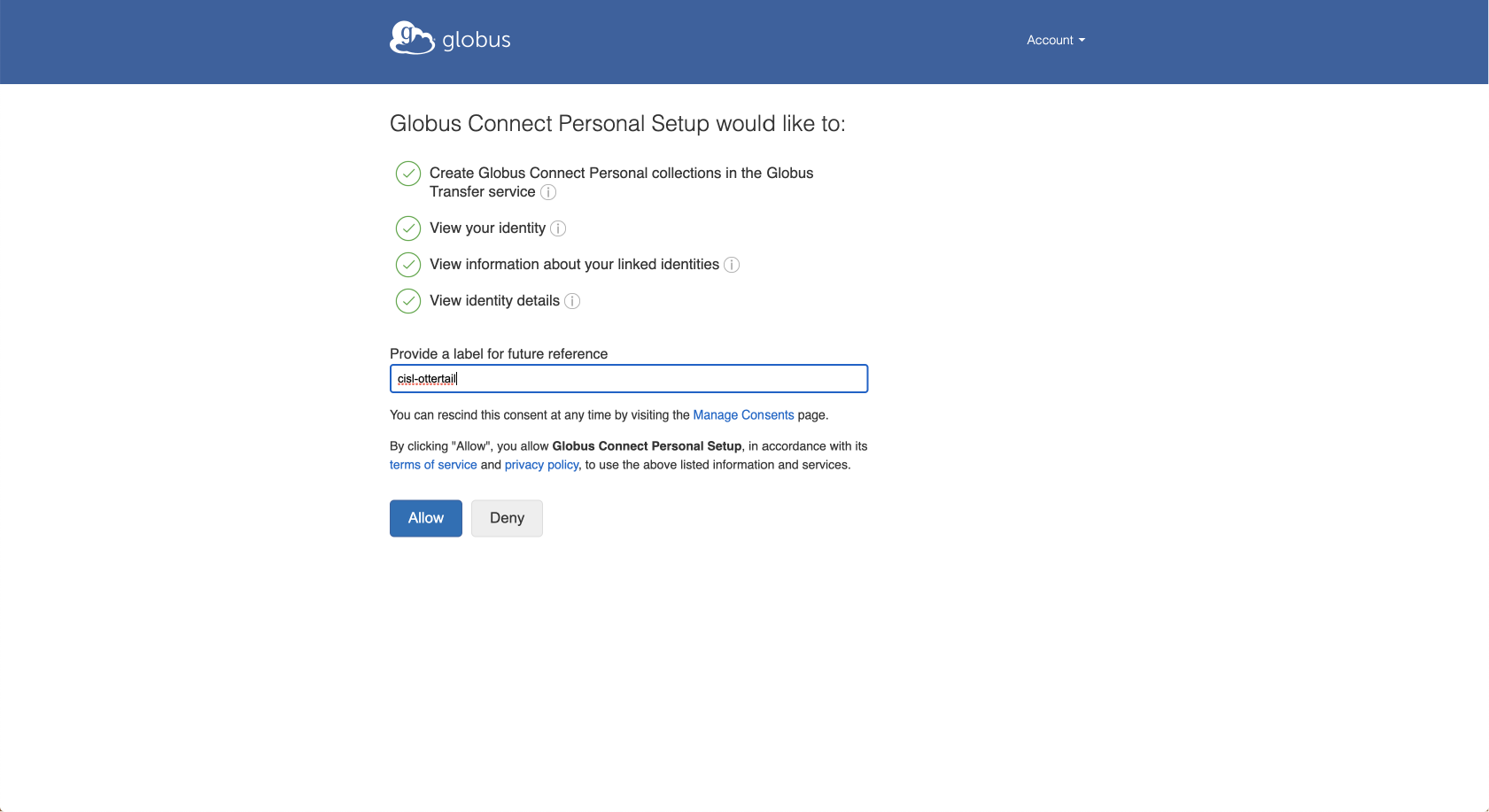The image size is (1489, 812).
Task: Open info icon for linked identities
Action: 732,265
